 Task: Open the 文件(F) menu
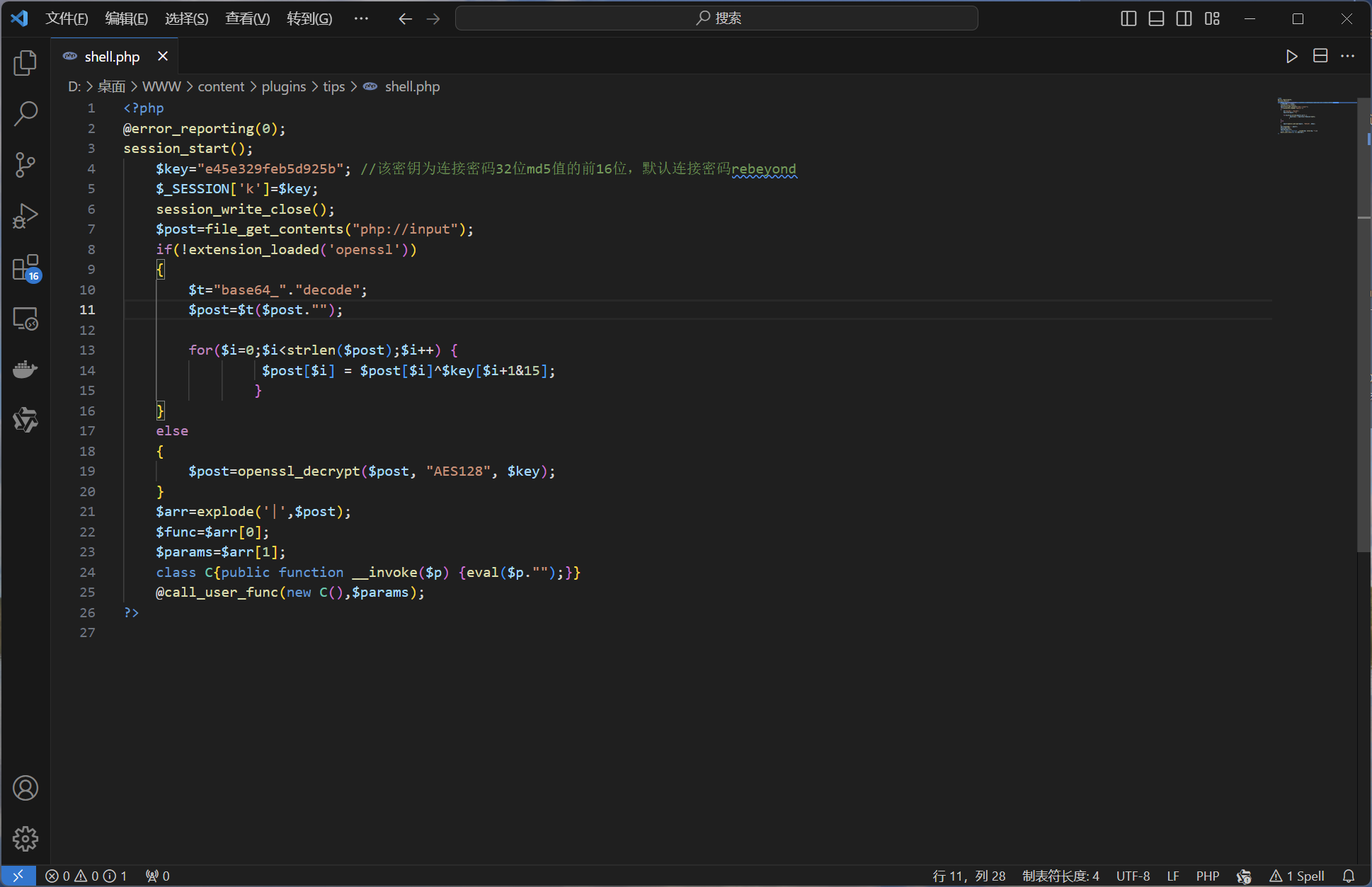(67, 18)
